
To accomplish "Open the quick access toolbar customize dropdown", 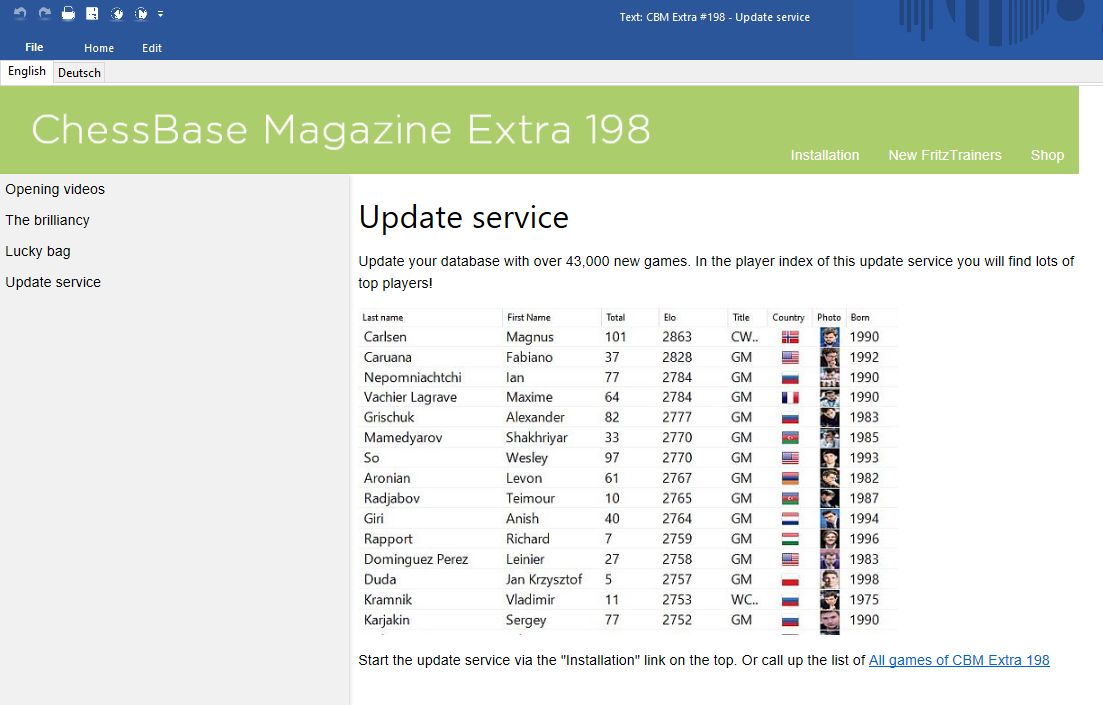I will tap(160, 13).
